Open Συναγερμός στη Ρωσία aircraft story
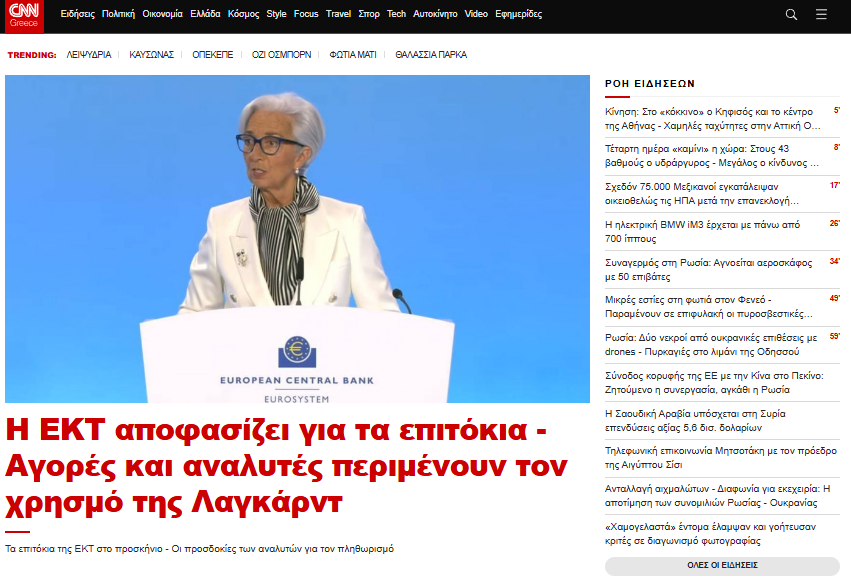Viewport: 851px width, 586px height. 708,270
